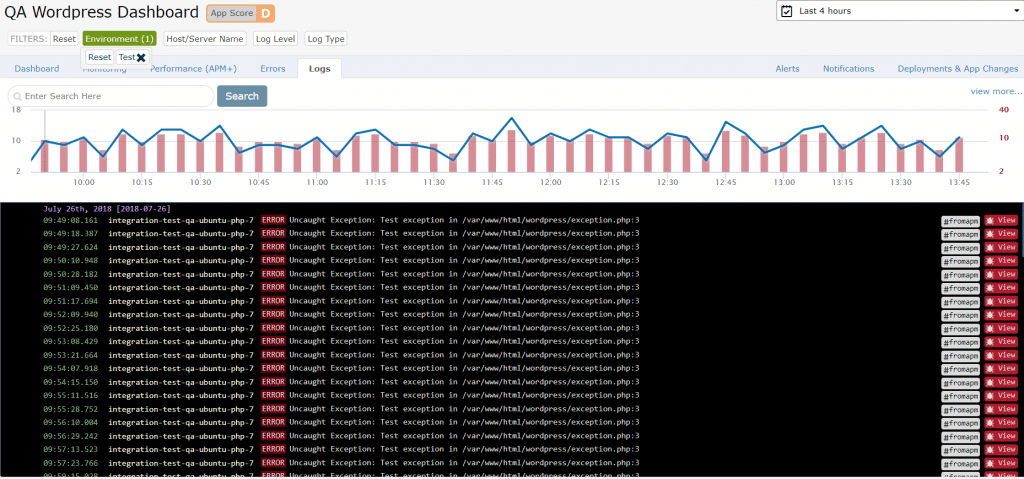Remove the Test environment filter with X
This screenshot has width=1024, height=479.
[141, 58]
